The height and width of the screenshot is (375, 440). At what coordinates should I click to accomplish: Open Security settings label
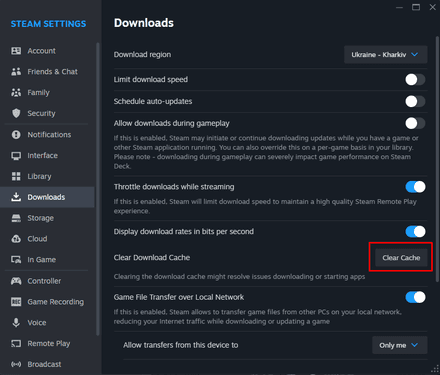[41, 113]
